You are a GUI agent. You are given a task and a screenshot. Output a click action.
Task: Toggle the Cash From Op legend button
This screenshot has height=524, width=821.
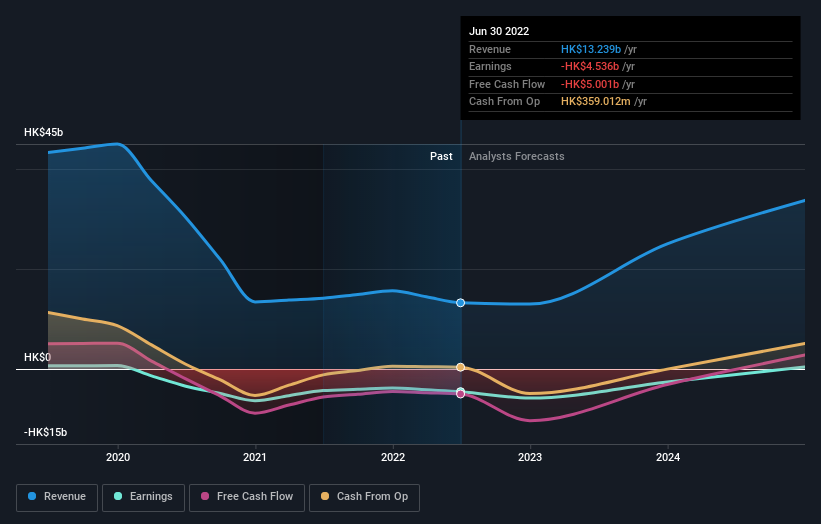[364, 497]
